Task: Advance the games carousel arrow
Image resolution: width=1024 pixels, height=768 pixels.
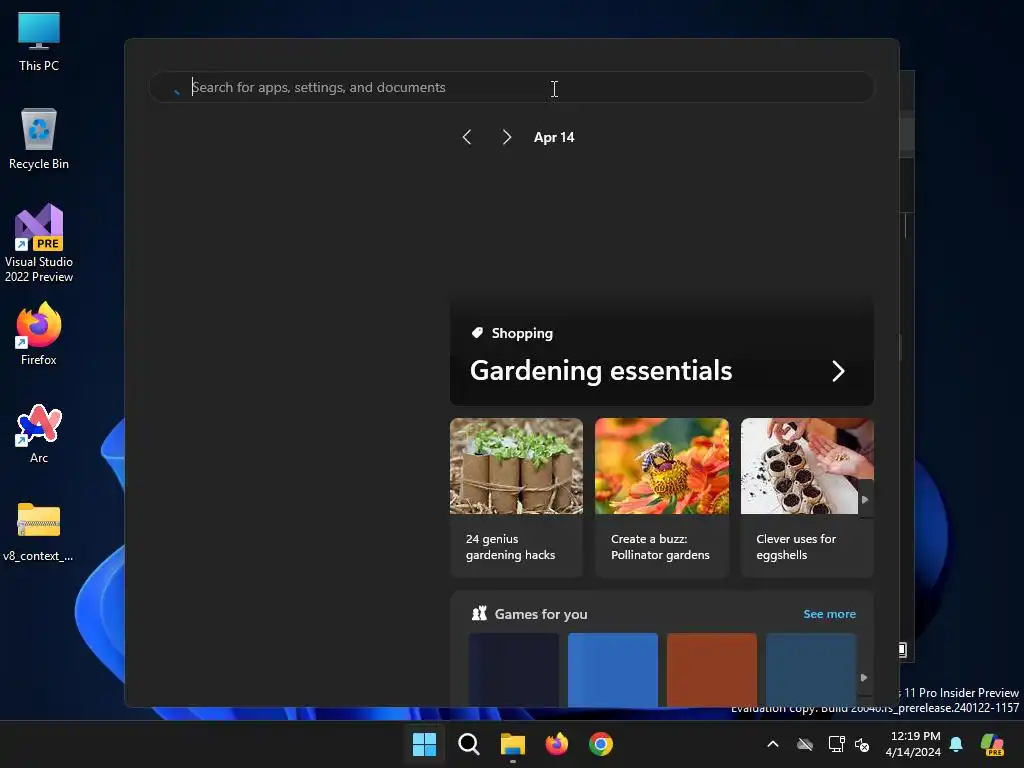Action: [x=864, y=677]
